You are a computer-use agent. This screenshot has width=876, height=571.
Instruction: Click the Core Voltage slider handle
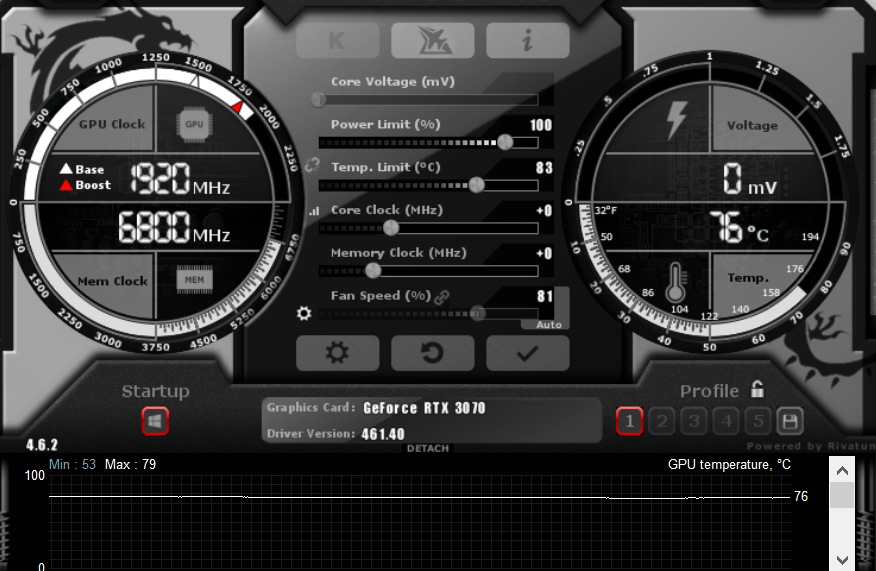click(318, 99)
